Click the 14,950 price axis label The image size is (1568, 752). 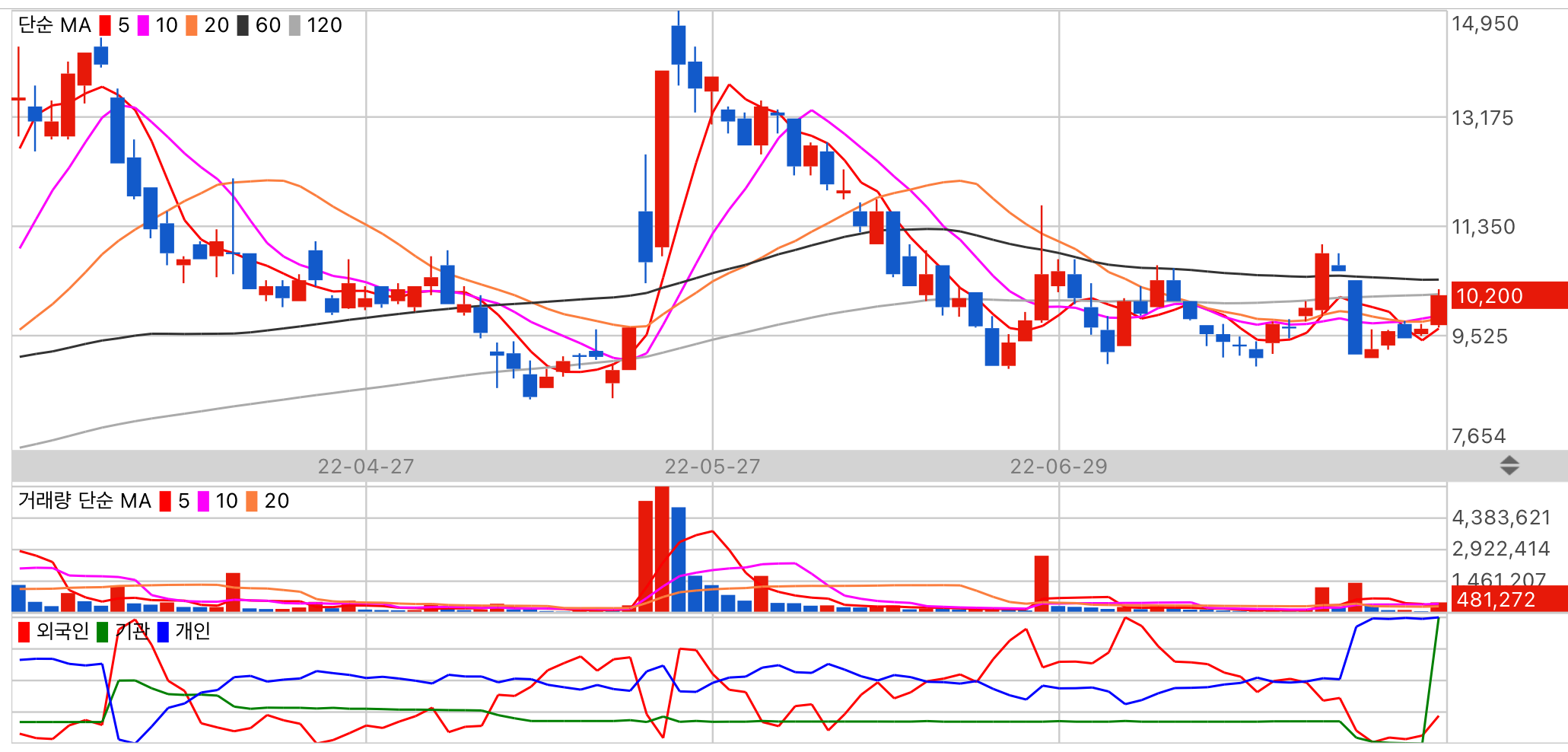point(1484,24)
